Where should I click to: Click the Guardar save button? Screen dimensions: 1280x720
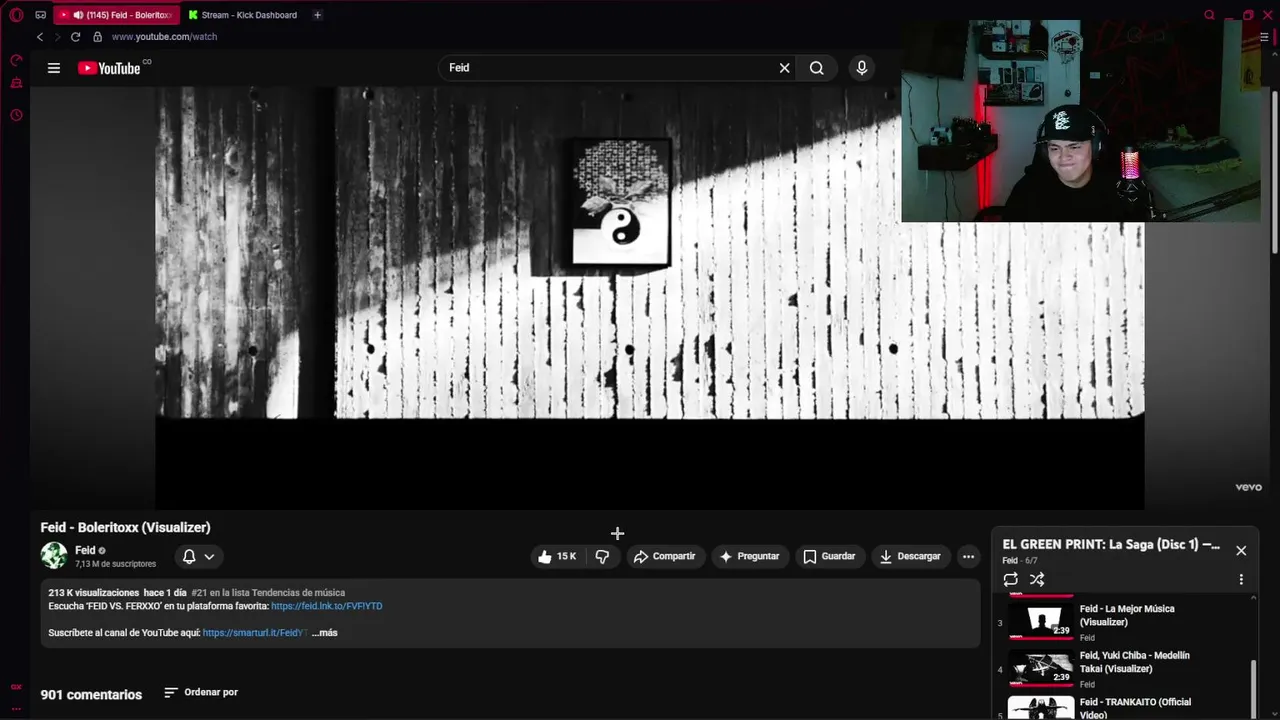[830, 557]
